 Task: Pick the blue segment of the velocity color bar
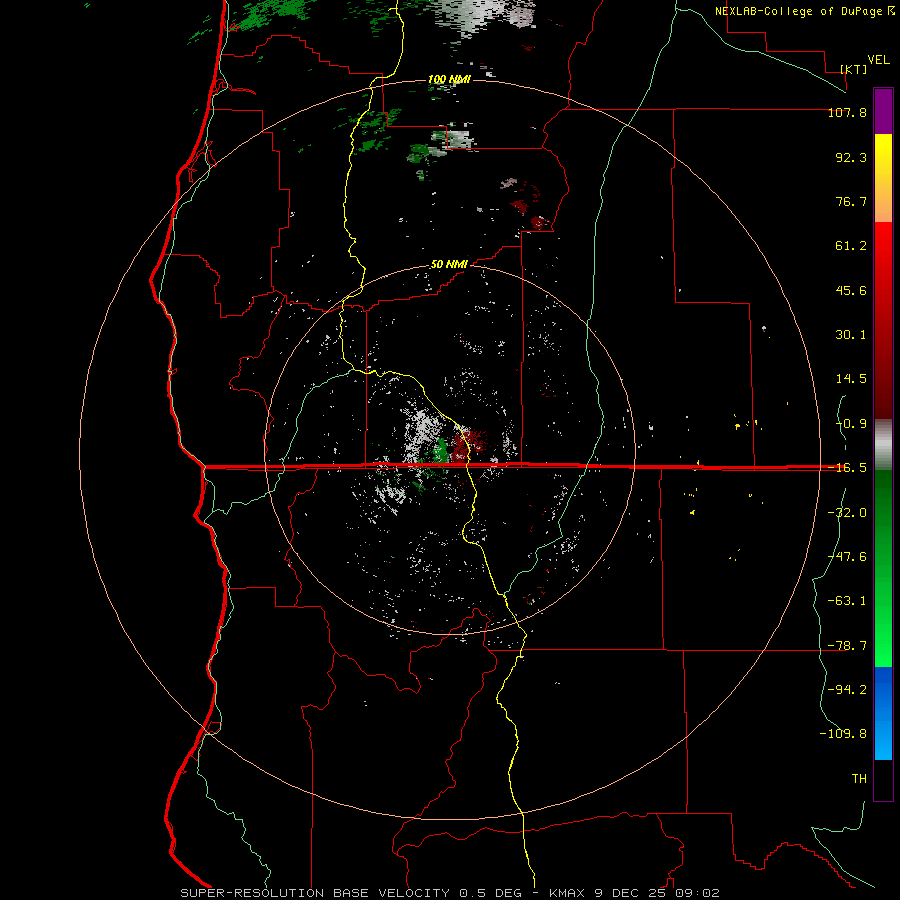tap(883, 713)
